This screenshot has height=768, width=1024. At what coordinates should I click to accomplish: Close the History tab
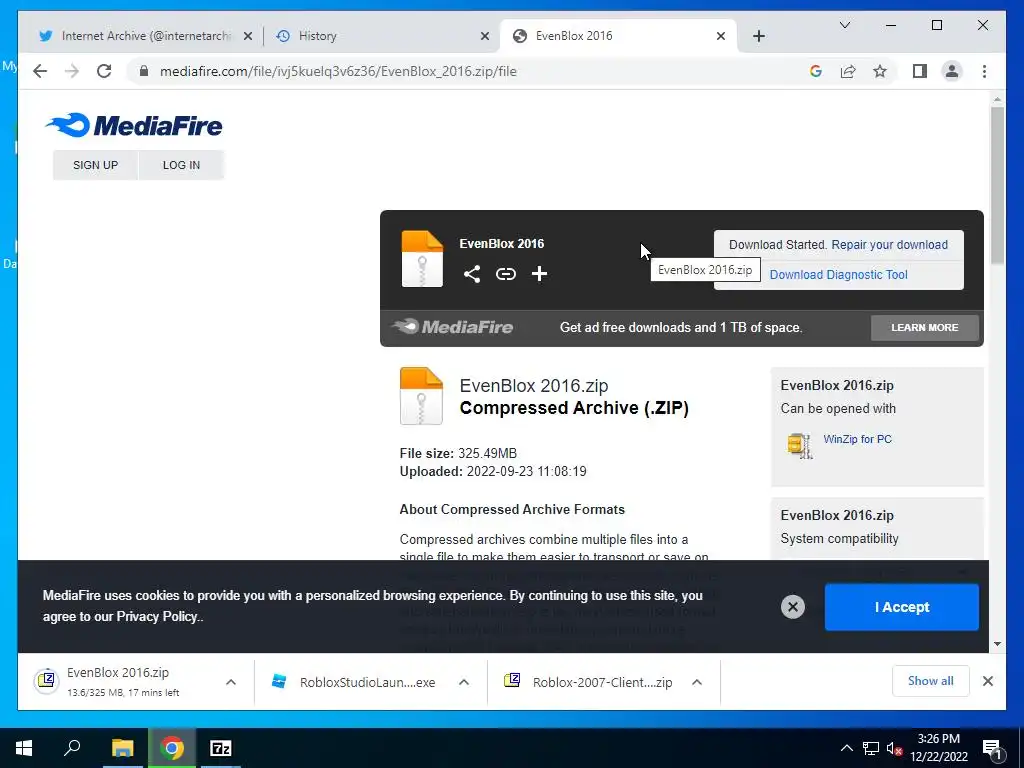[x=485, y=36]
